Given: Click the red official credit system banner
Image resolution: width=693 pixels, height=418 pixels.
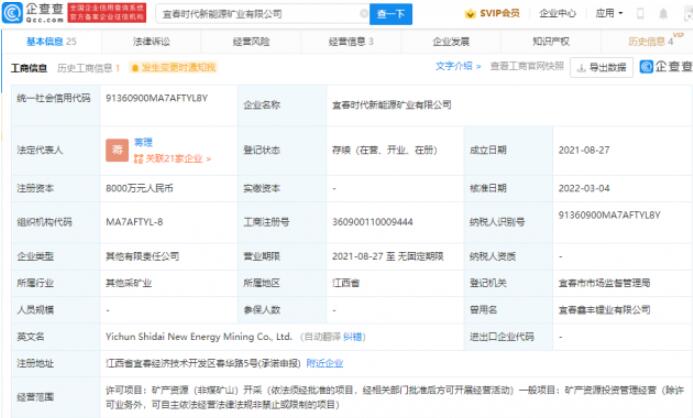Looking at the screenshot, I should [x=107, y=13].
